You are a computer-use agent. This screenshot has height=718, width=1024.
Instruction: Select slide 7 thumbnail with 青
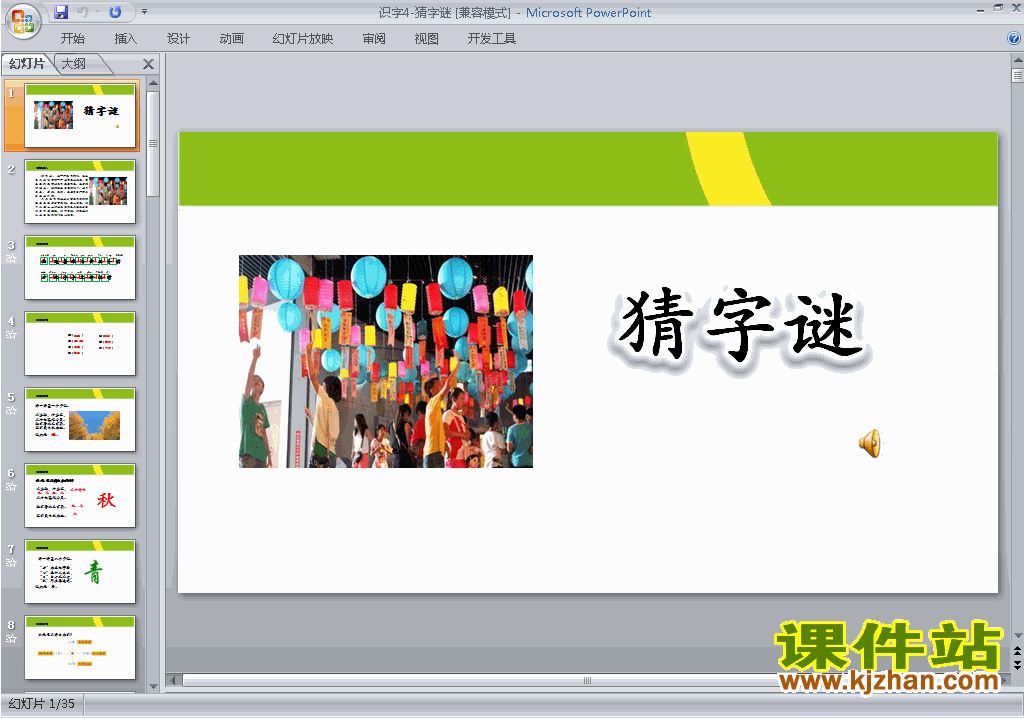tap(80, 572)
